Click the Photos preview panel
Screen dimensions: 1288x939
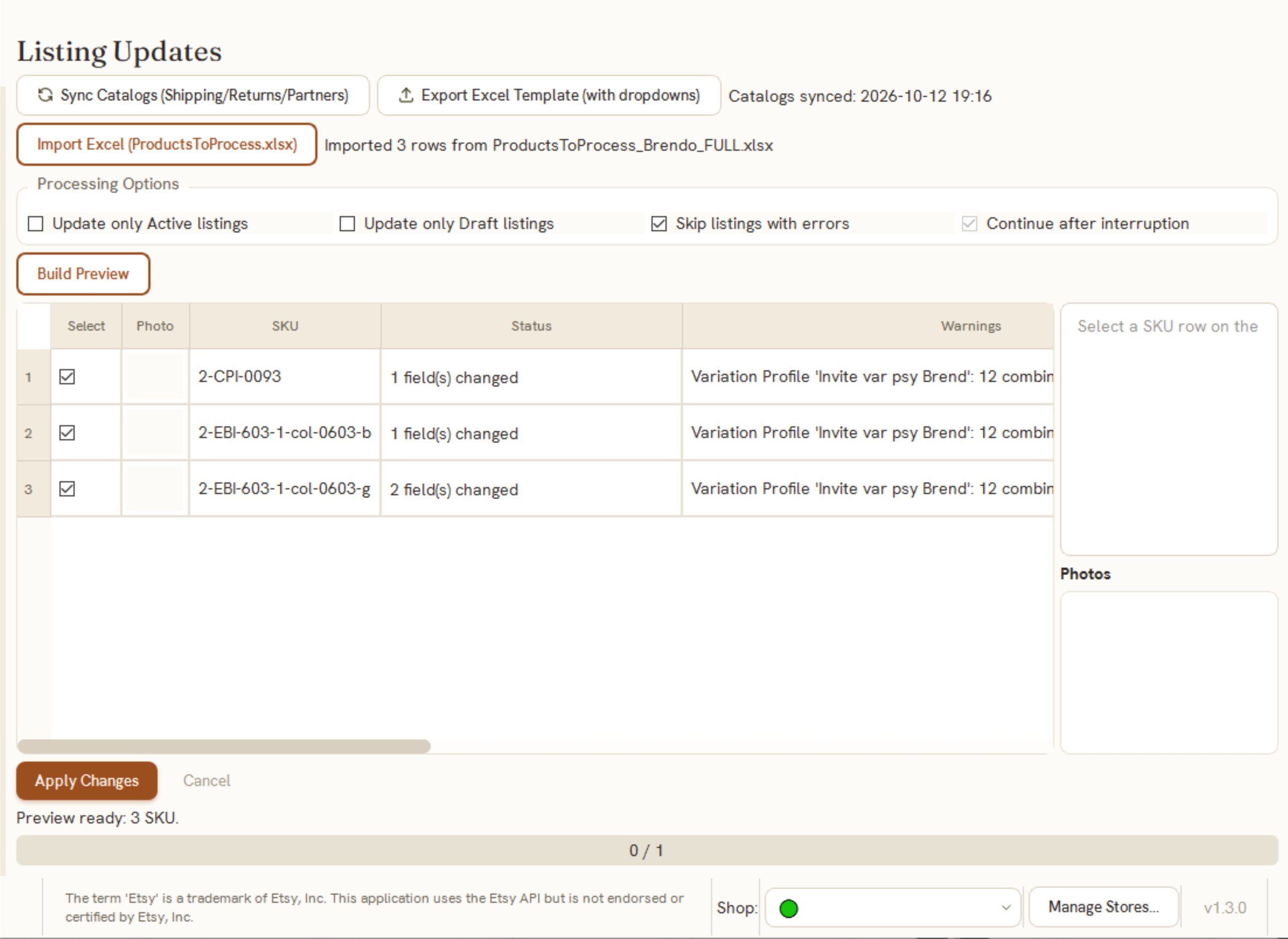(x=1169, y=672)
